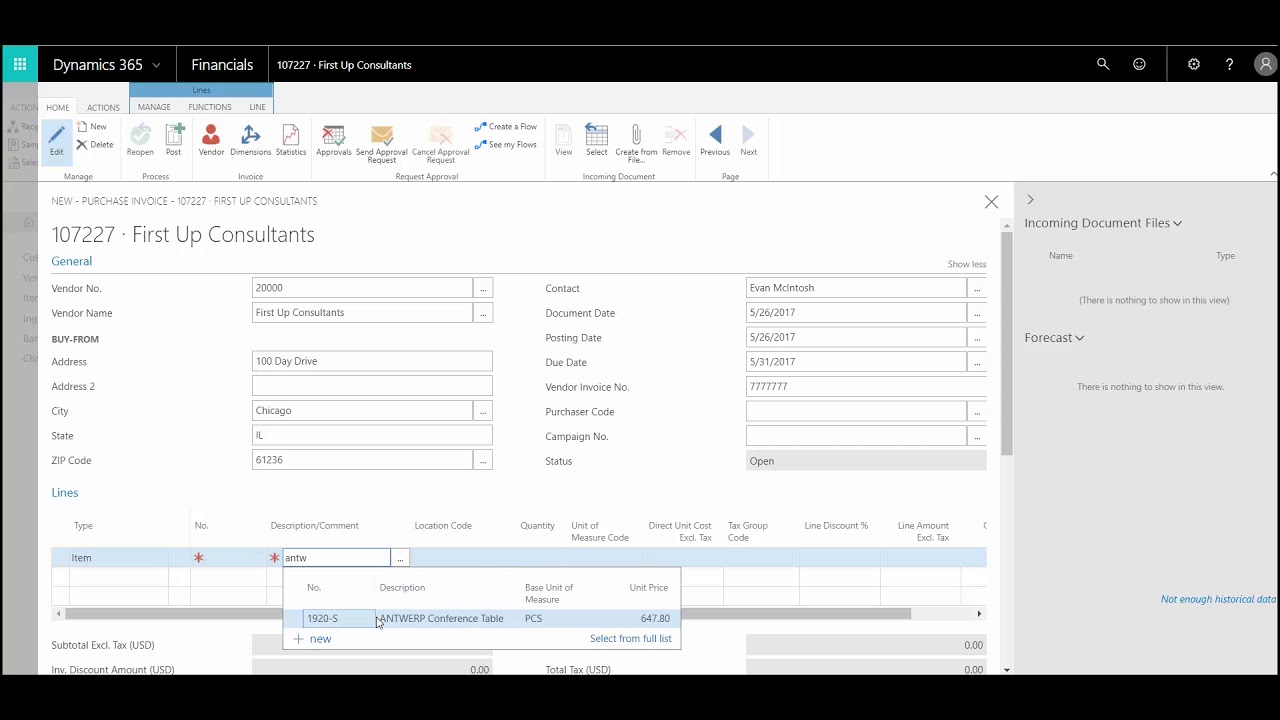Click the Purchaser Code field
The image size is (1280, 720).
pyautogui.click(x=856, y=411)
